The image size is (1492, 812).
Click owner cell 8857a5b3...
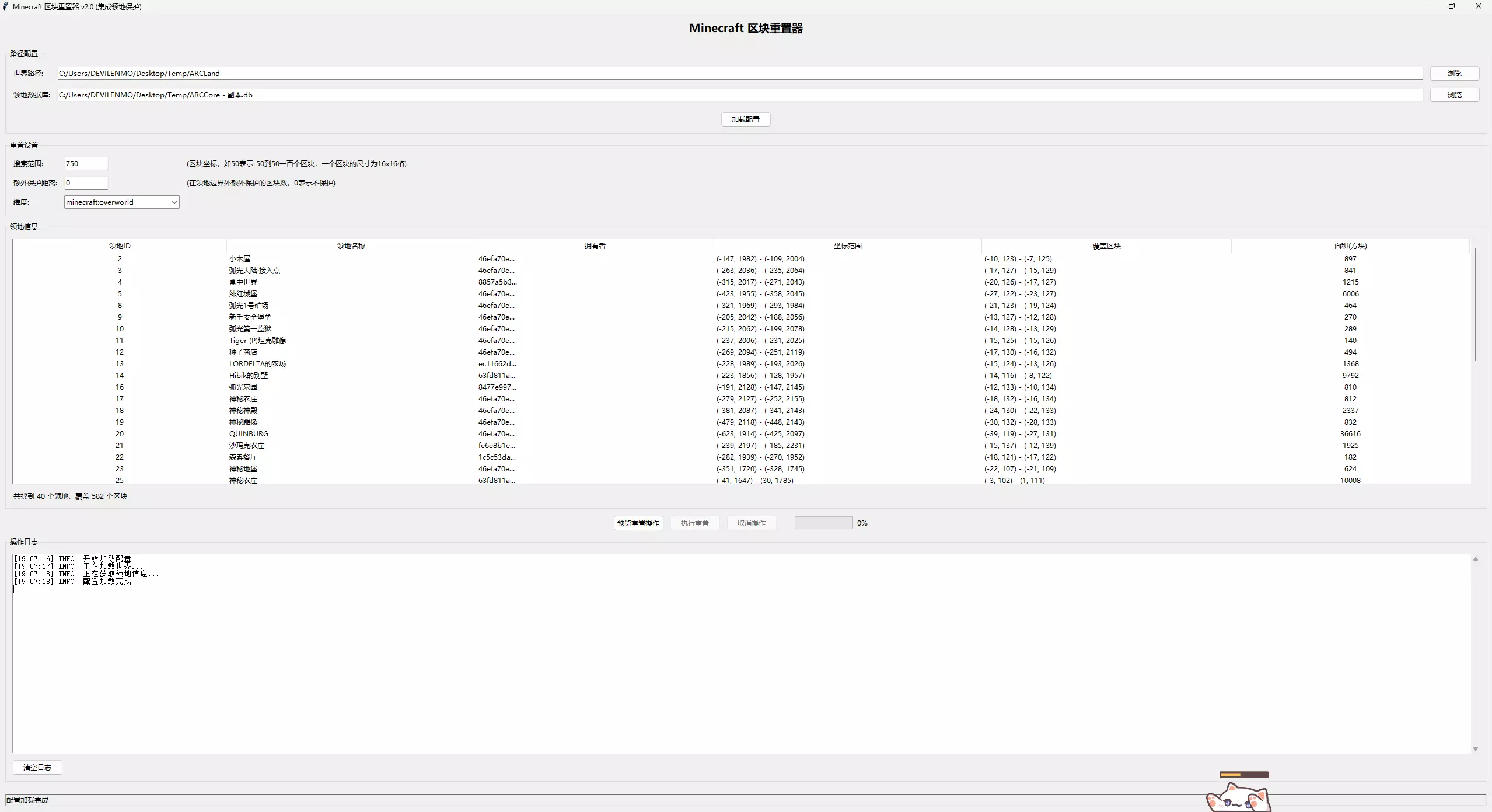pyautogui.click(x=497, y=282)
